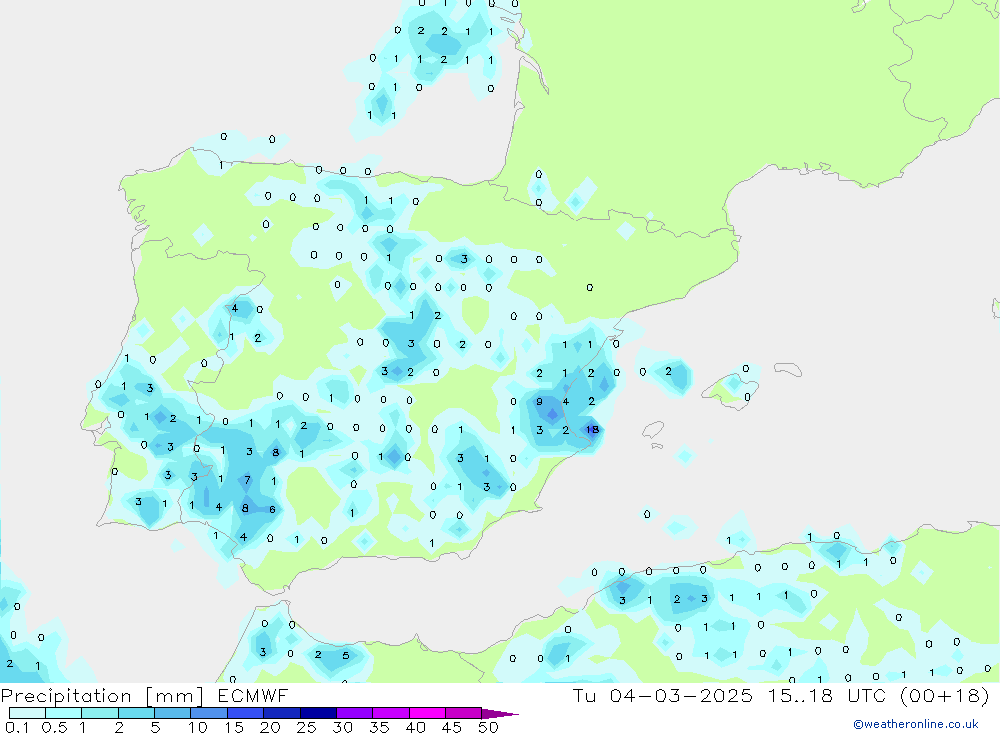Screen dimensions: 1000x733
Task: Click the '9' precipitation value on the map
Action: point(540,401)
